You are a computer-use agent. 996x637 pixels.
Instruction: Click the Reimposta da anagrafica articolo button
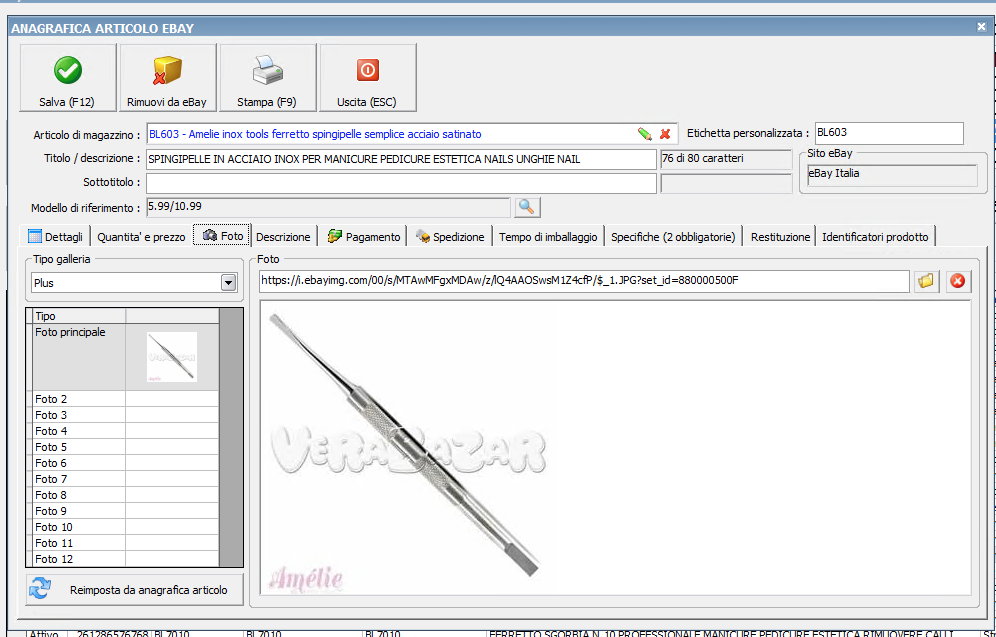click(135, 590)
